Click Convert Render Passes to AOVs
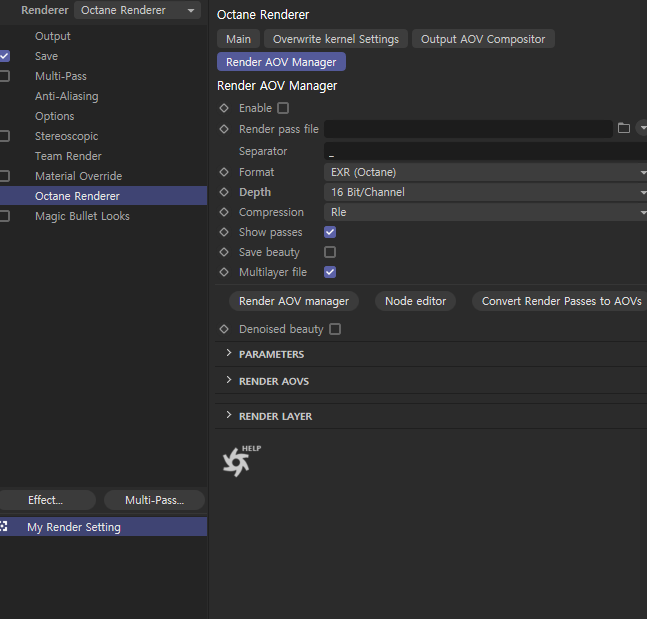647x619 pixels. tap(561, 301)
